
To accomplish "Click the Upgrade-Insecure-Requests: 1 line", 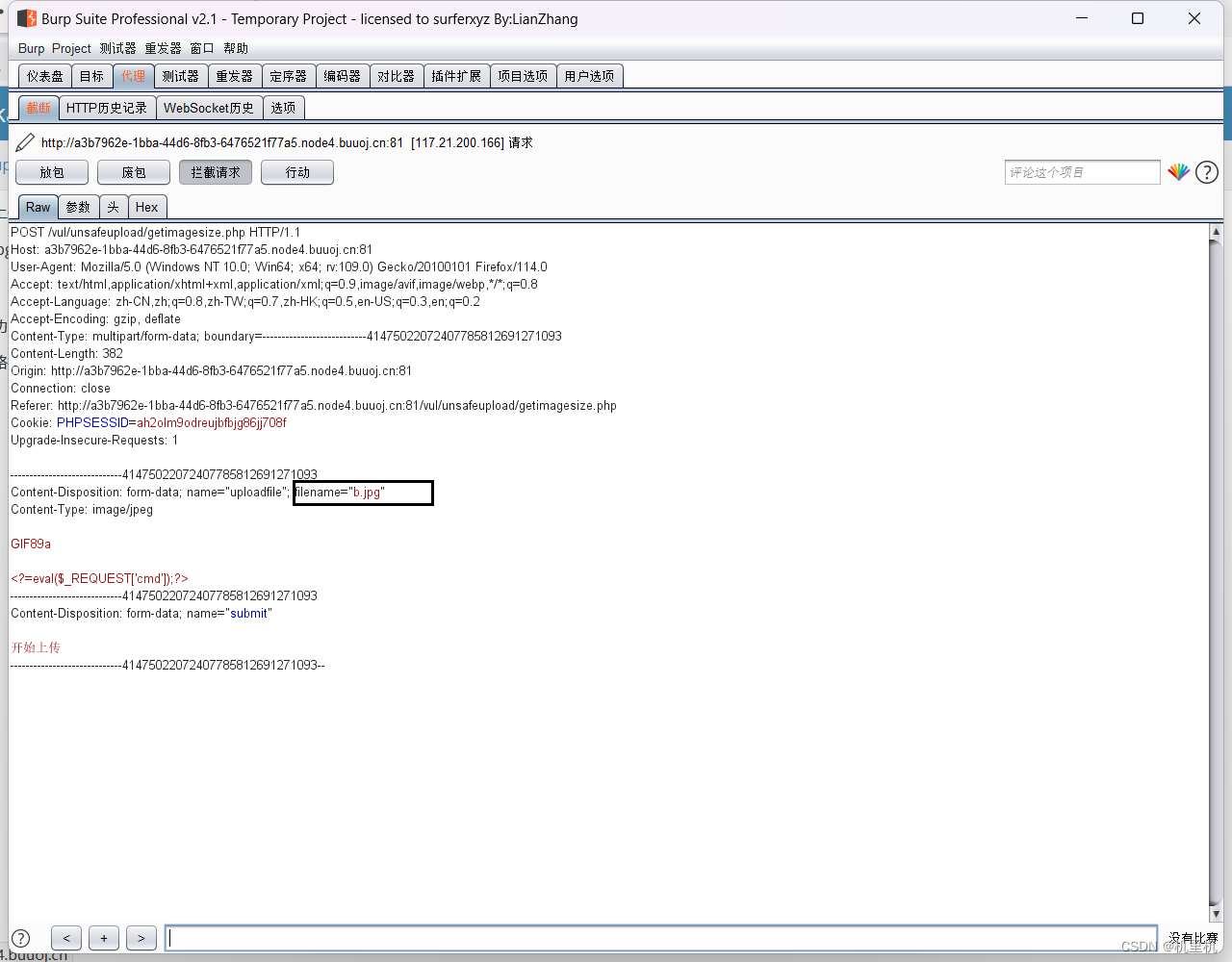I will 94,441.
